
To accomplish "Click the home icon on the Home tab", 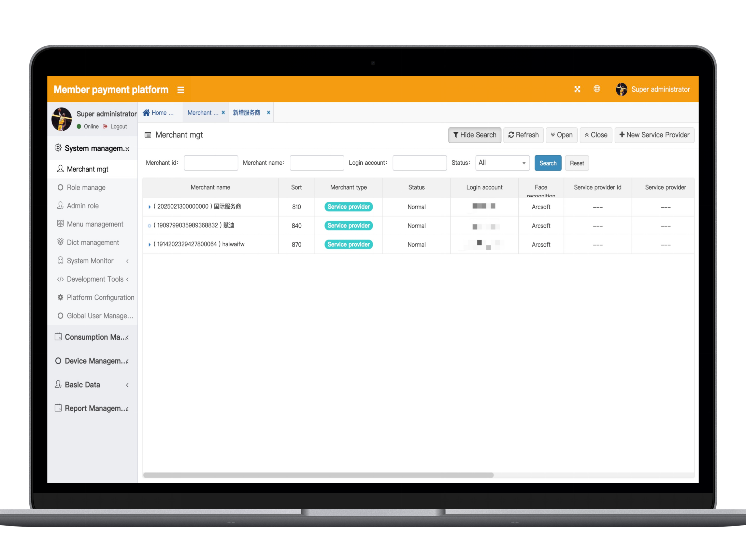I will (147, 113).
